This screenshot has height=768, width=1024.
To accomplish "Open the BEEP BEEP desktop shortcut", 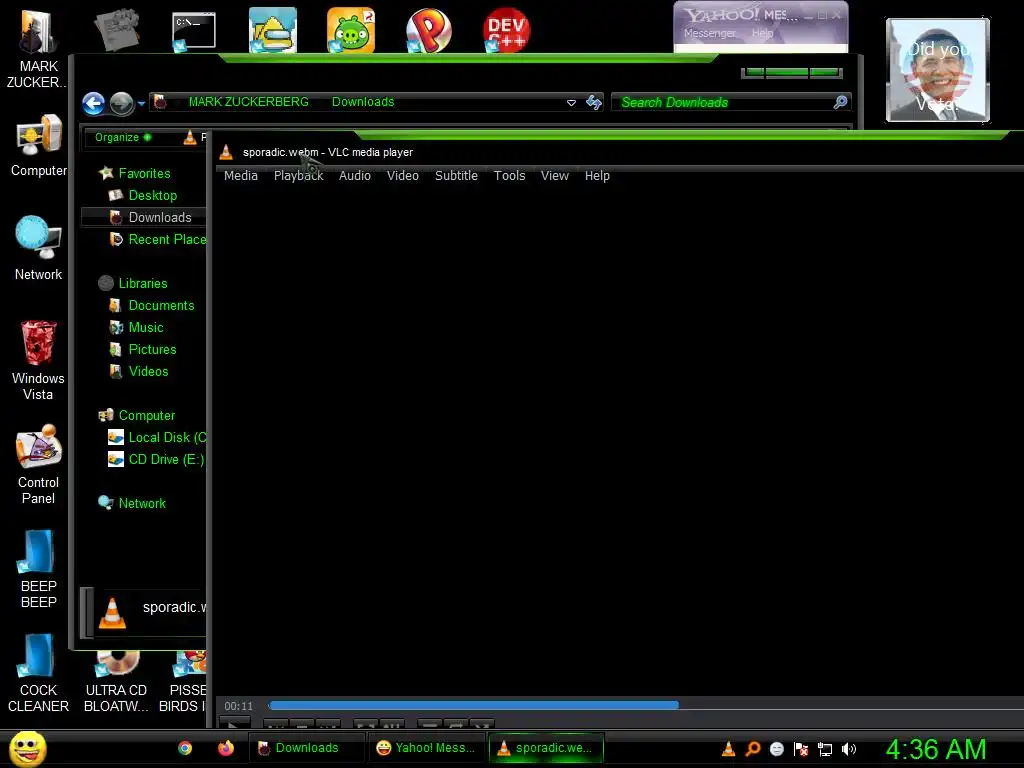I will 38,551.
